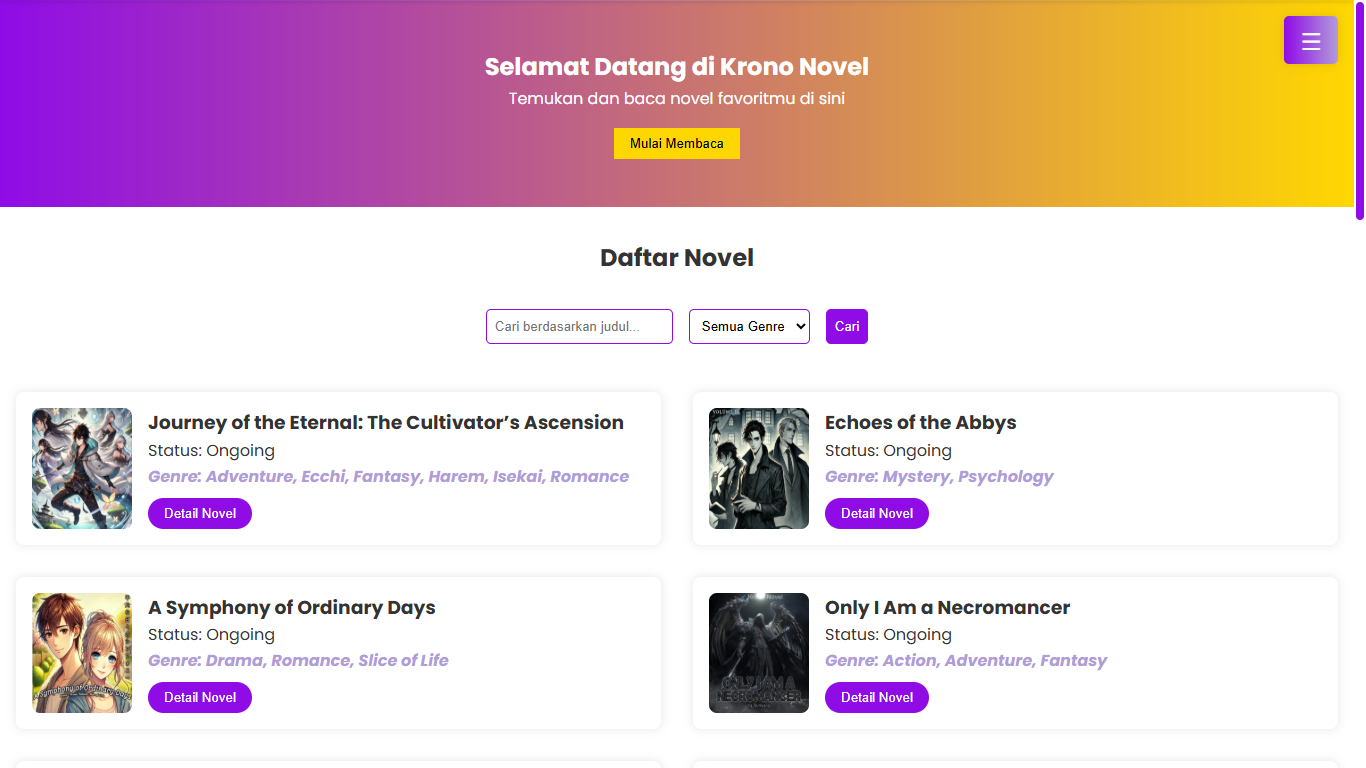Open Detail Novel for Journey of the Eternal
The image size is (1366, 768).
[200, 513]
